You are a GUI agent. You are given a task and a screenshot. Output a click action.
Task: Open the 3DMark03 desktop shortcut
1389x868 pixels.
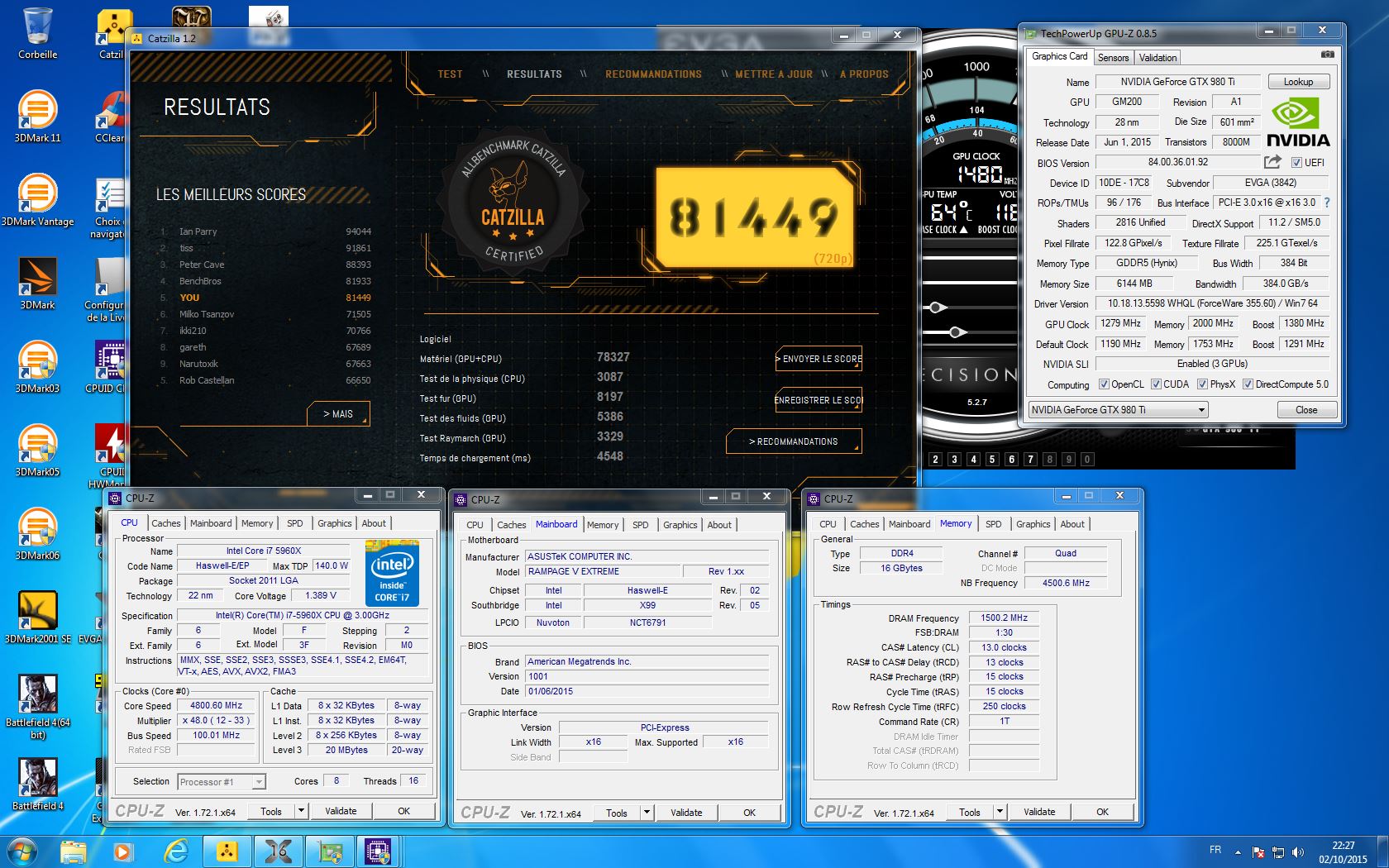click(37, 367)
